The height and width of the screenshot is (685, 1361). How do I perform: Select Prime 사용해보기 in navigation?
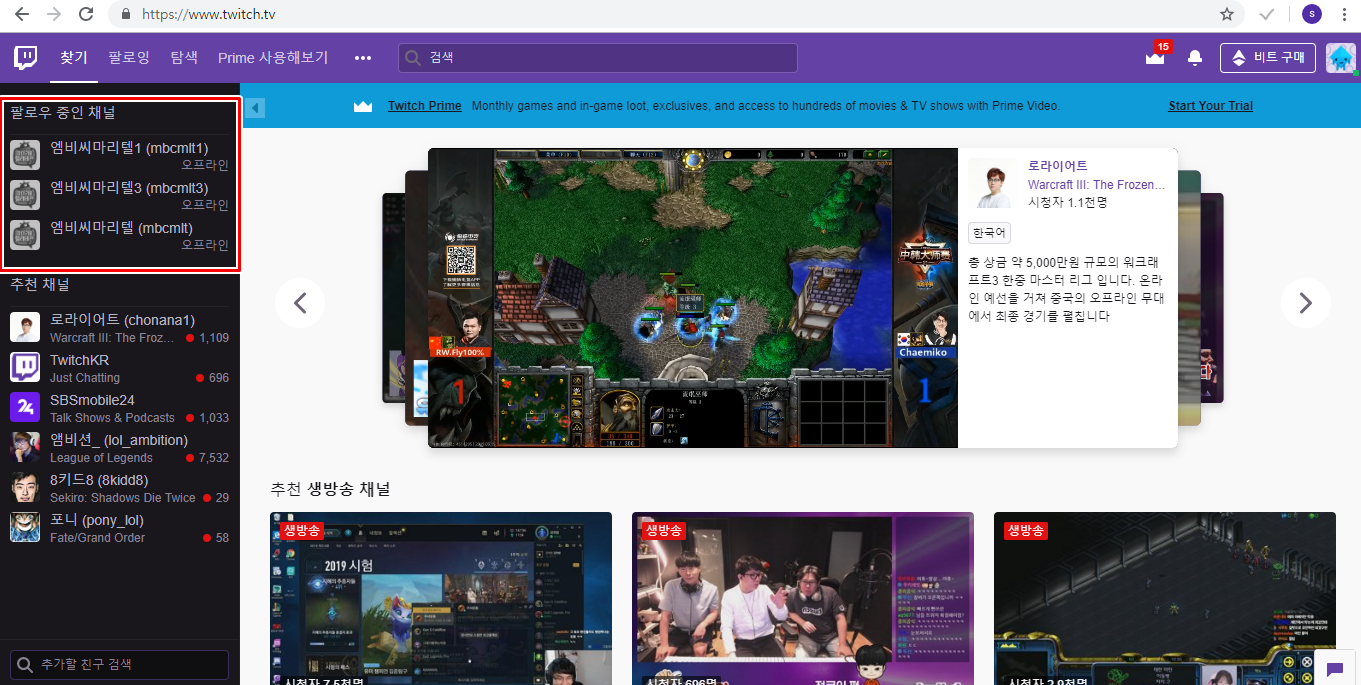[273, 58]
